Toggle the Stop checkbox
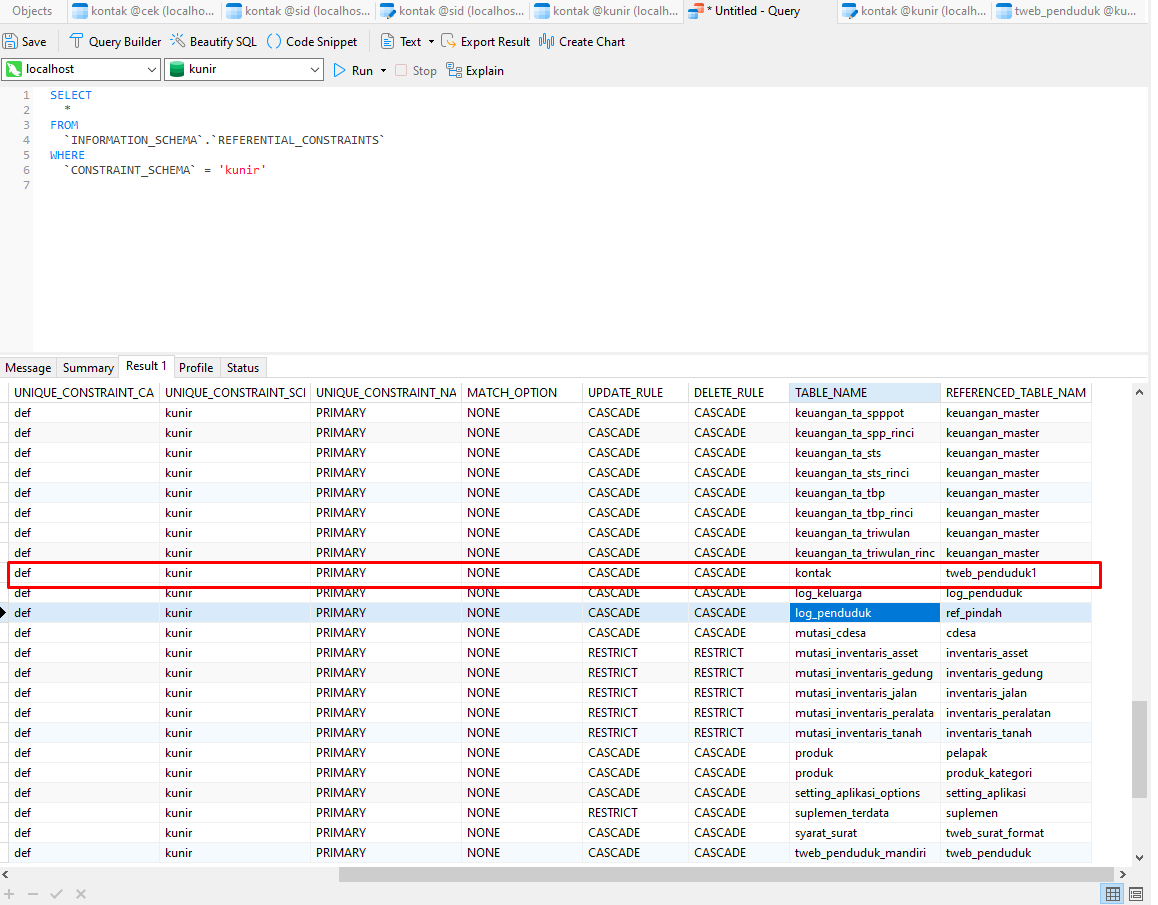This screenshot has width=1158, height=905. tap(399, 70)
